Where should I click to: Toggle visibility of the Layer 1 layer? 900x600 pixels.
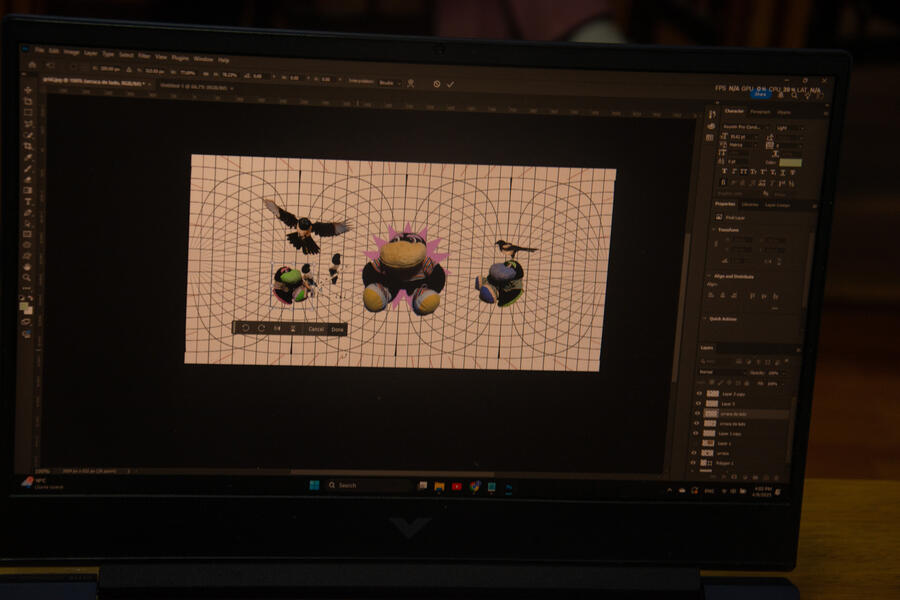(696, 443)
